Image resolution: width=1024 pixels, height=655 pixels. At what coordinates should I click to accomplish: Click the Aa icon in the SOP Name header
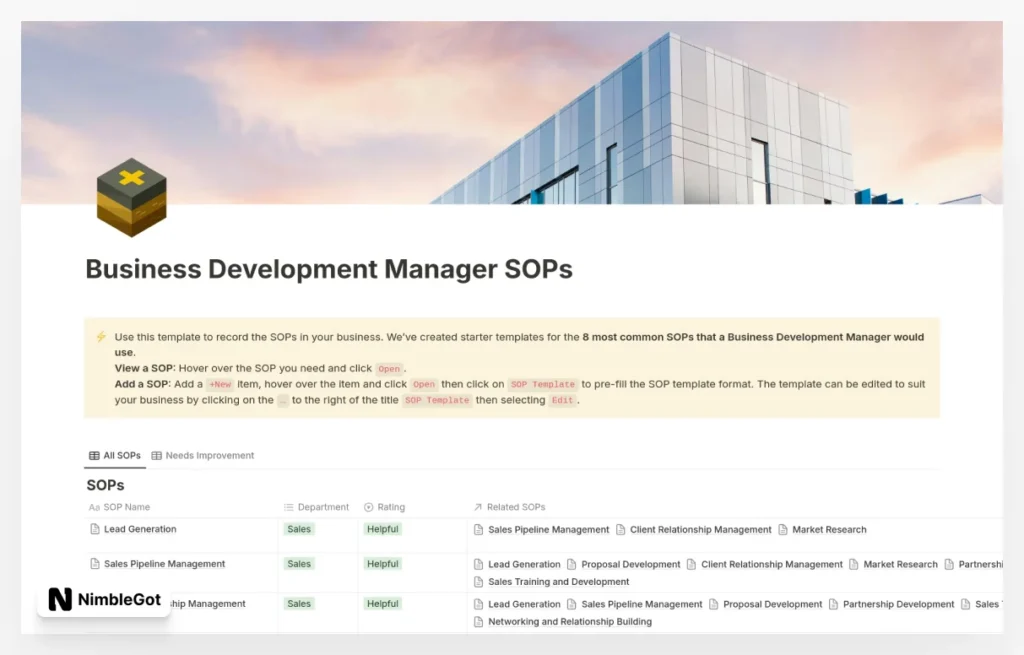[x=96, y=507]
